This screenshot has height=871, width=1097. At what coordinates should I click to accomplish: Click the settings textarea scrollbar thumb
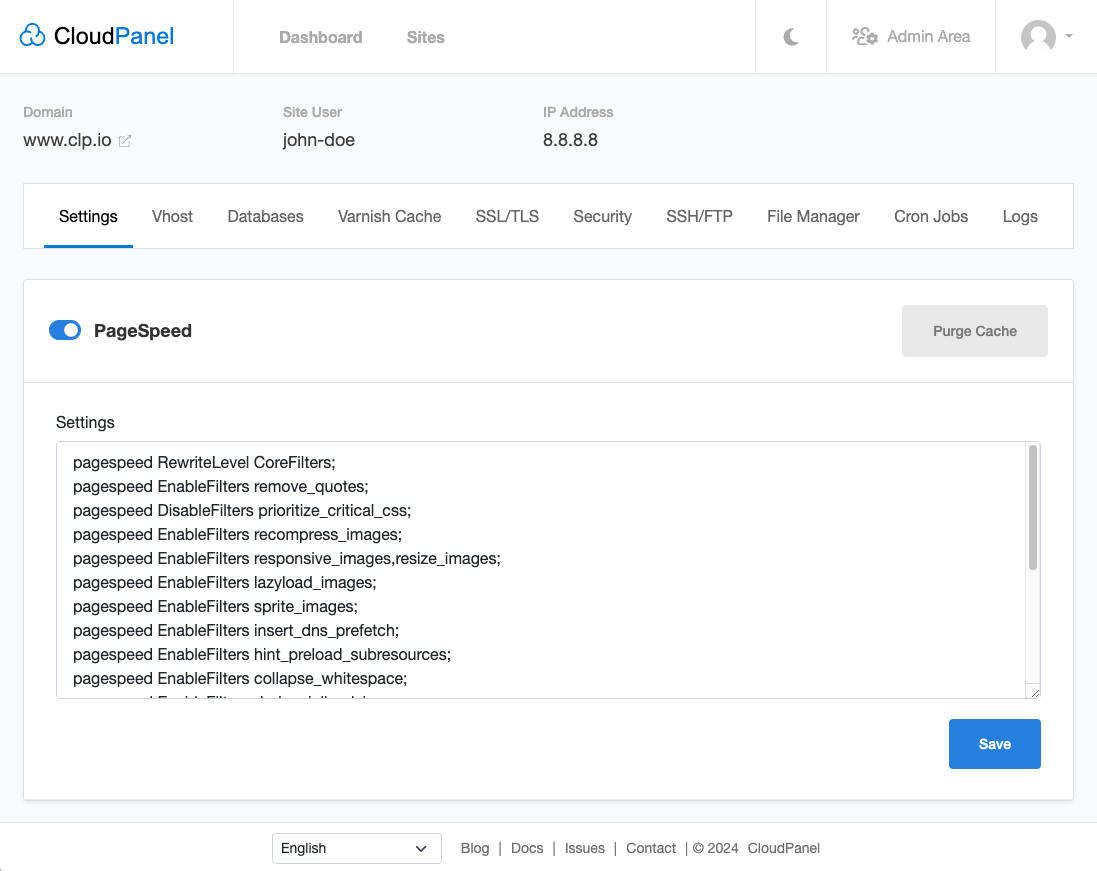[x=1032, y=508]
